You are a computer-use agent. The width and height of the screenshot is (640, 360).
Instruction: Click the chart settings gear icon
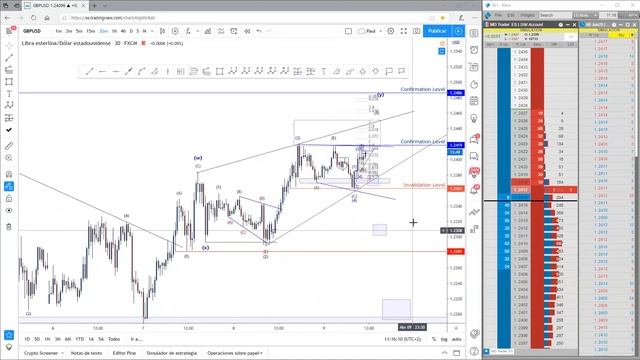pyautogui.click(x=391, y=31)
